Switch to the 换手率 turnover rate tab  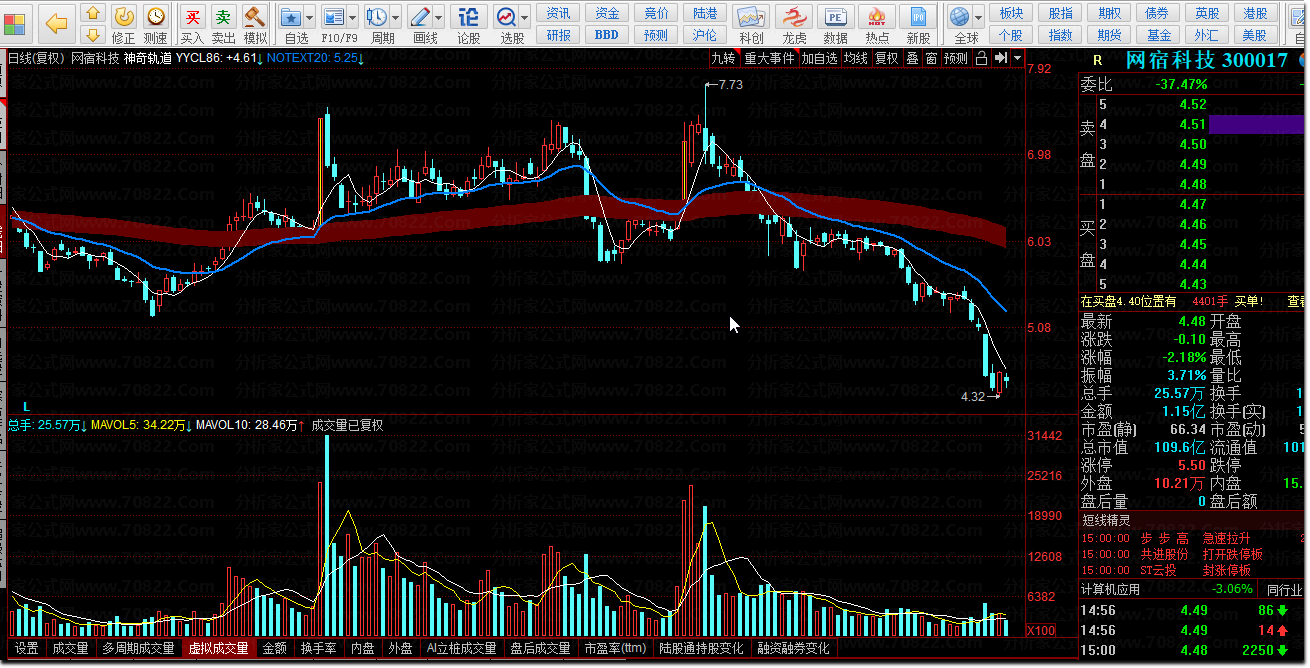click(x=319, y=648)
